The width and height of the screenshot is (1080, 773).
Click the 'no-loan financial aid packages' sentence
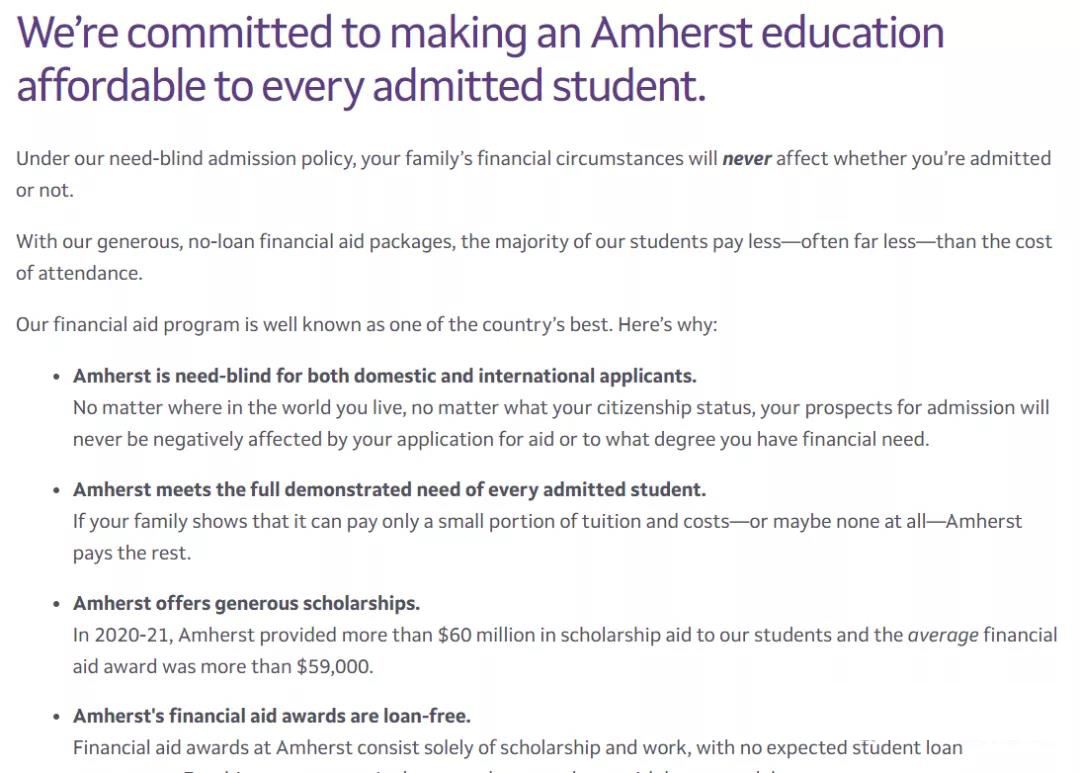[x=534, y=257]
